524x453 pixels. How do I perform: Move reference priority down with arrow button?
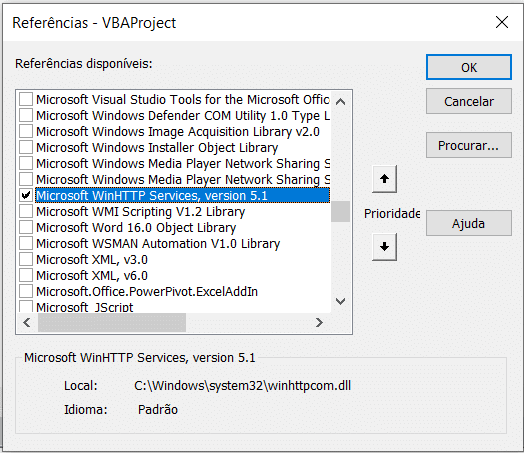[384, 247]
